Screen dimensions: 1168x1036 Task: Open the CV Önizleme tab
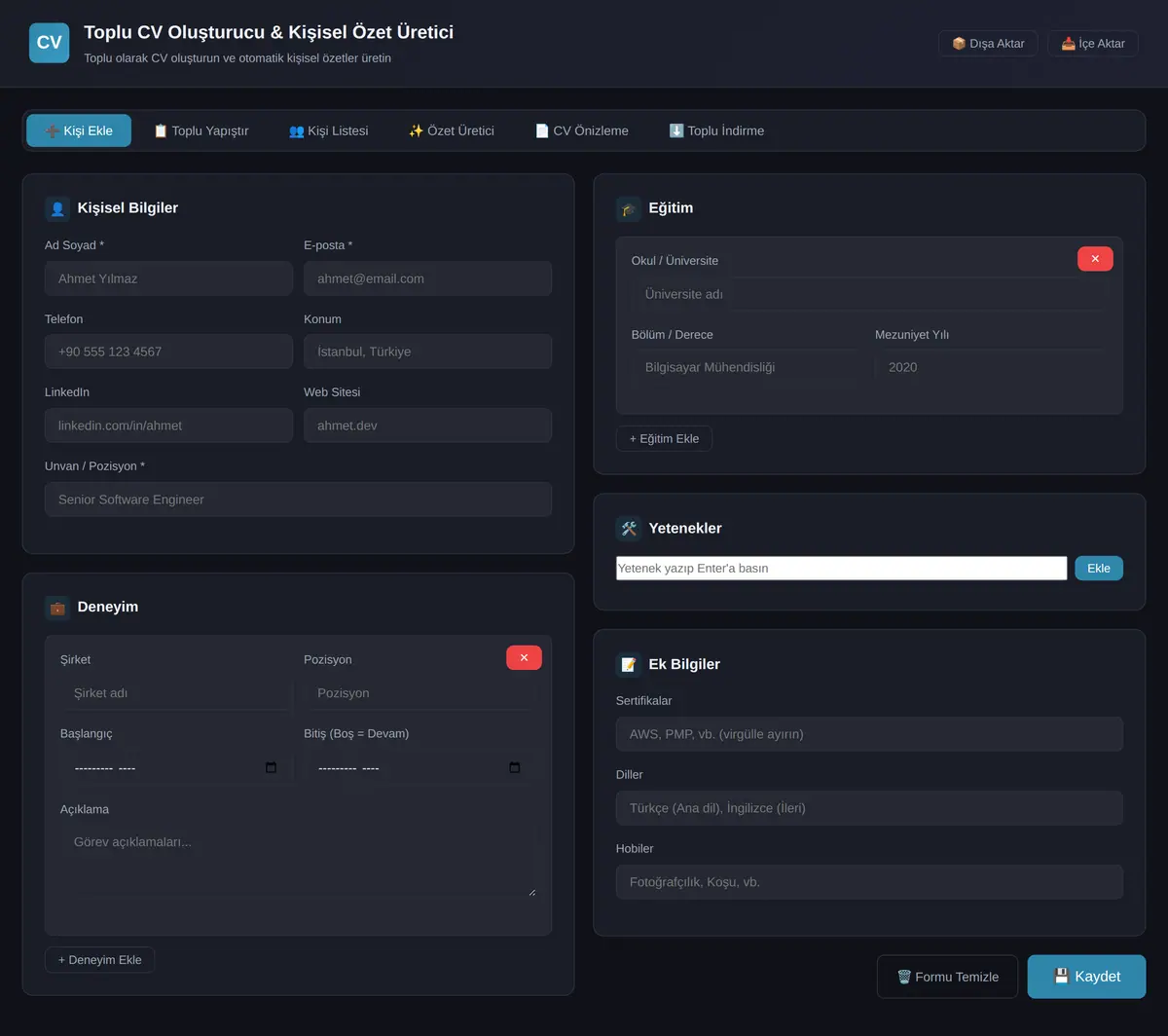pos(581,130)
